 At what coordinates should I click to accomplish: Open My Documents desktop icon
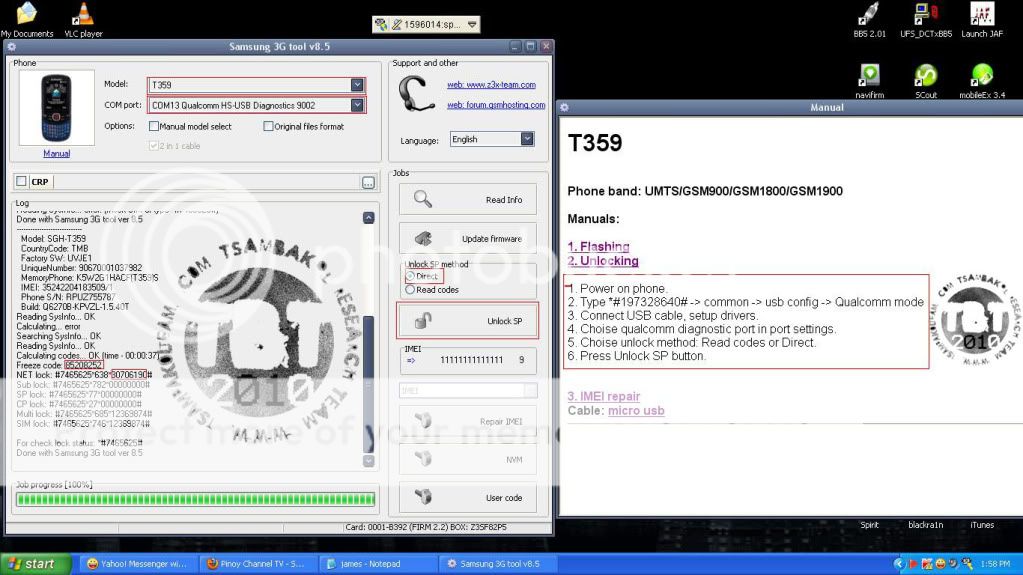coord(27,20)
